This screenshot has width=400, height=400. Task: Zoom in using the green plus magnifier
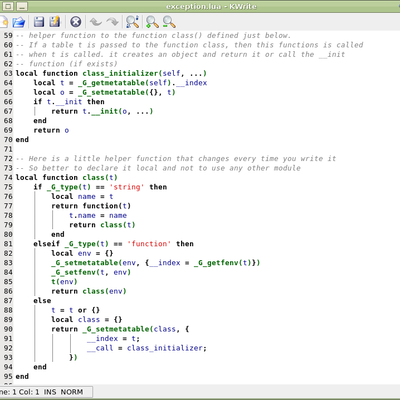[152, 22]
